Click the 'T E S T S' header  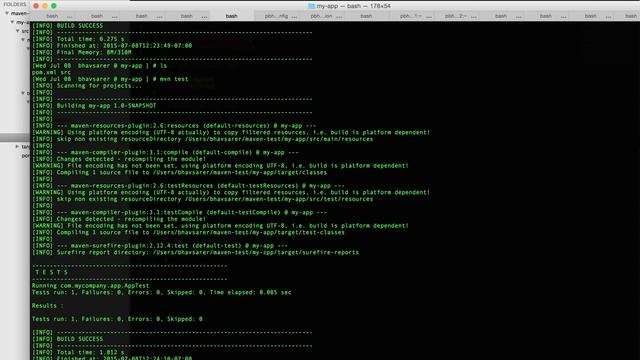pyautogui.click(x=51, y=272)
